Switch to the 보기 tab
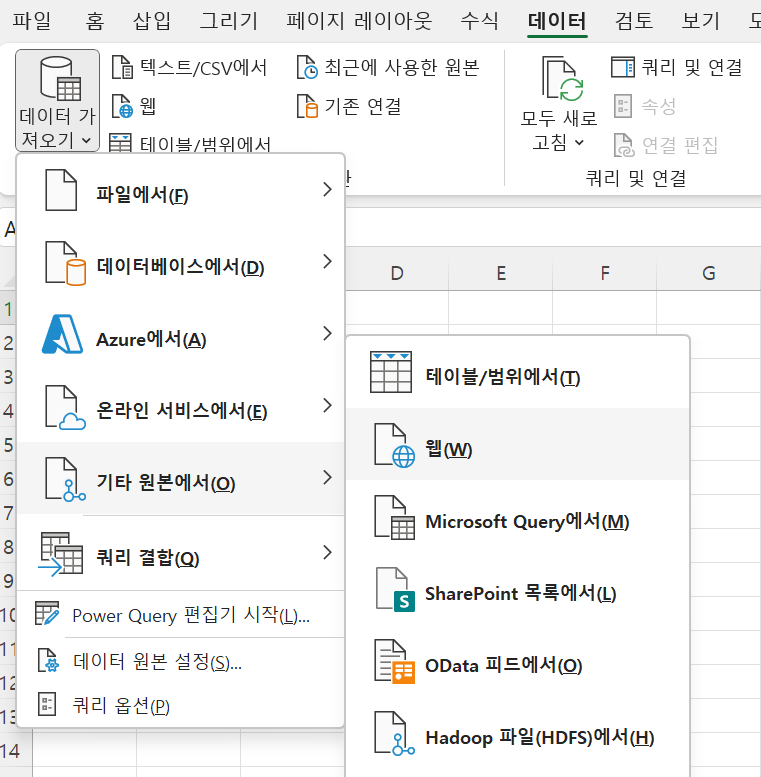The width and height of the screenshot is (761, 777). point(701,21)
